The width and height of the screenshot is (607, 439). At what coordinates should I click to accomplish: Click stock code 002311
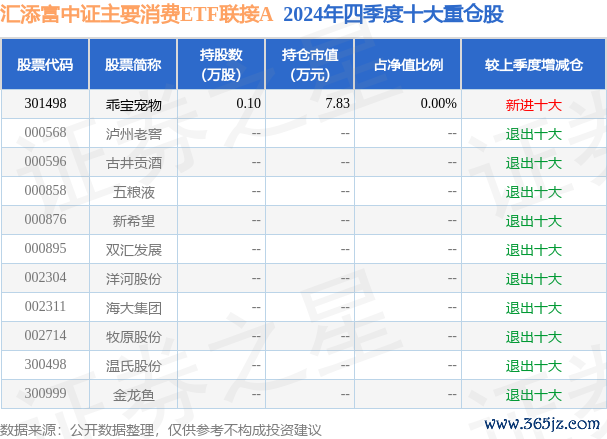coord(45,307)
